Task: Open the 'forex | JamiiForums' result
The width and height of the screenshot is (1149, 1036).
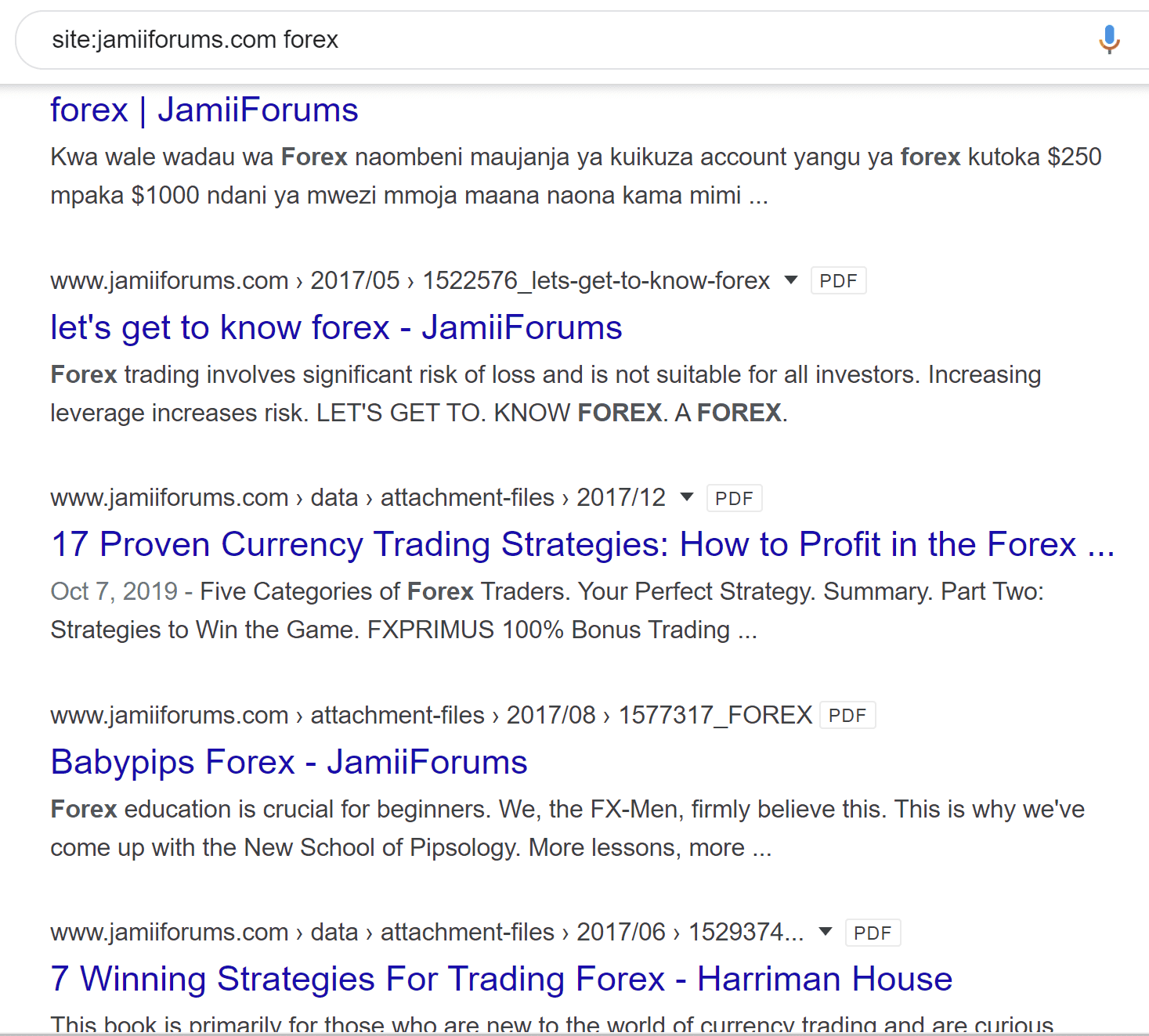Action: click(x=204, y=110)
